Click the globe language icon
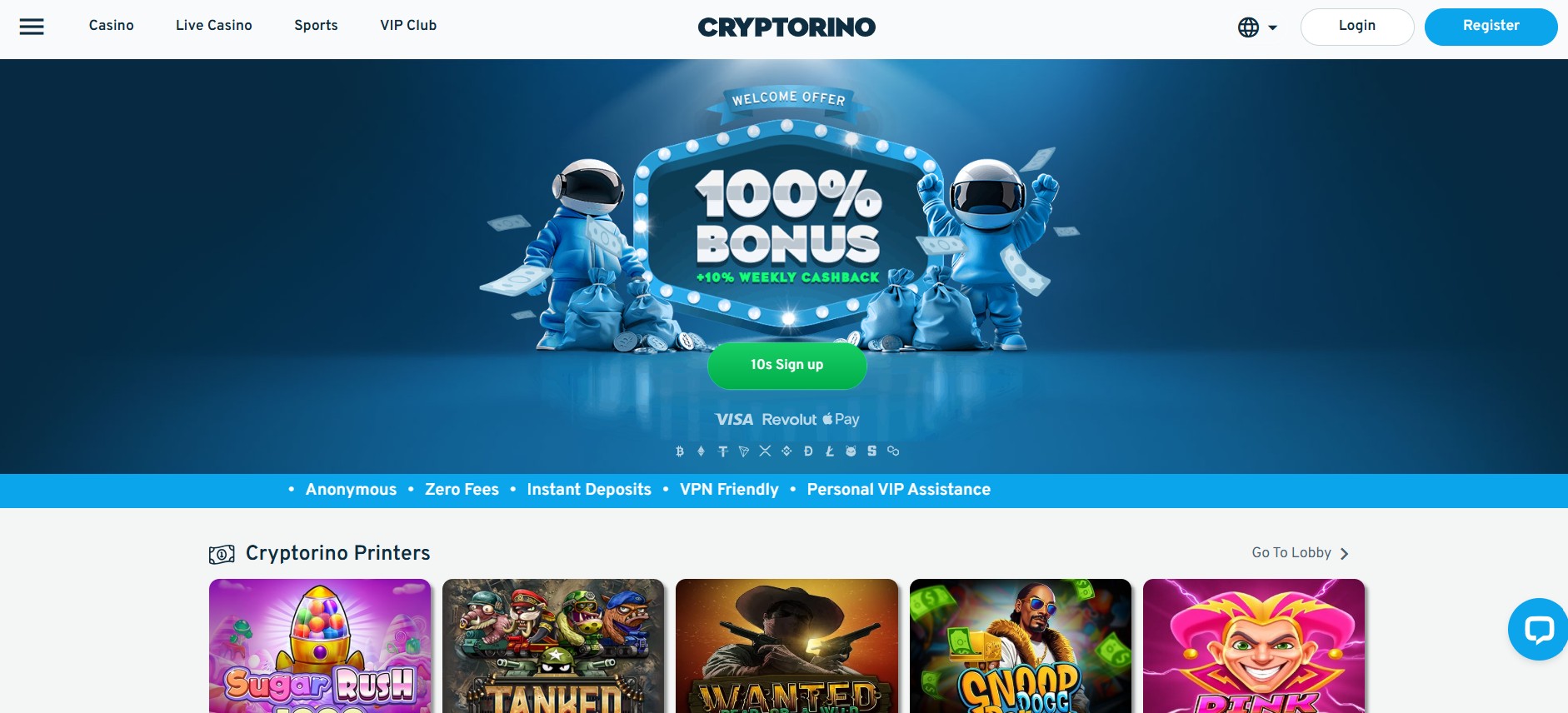 coord(1248,27)
